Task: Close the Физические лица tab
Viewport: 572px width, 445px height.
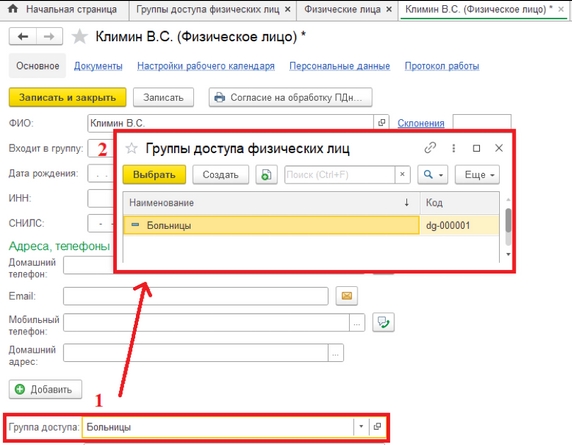Action: point(389,9)
